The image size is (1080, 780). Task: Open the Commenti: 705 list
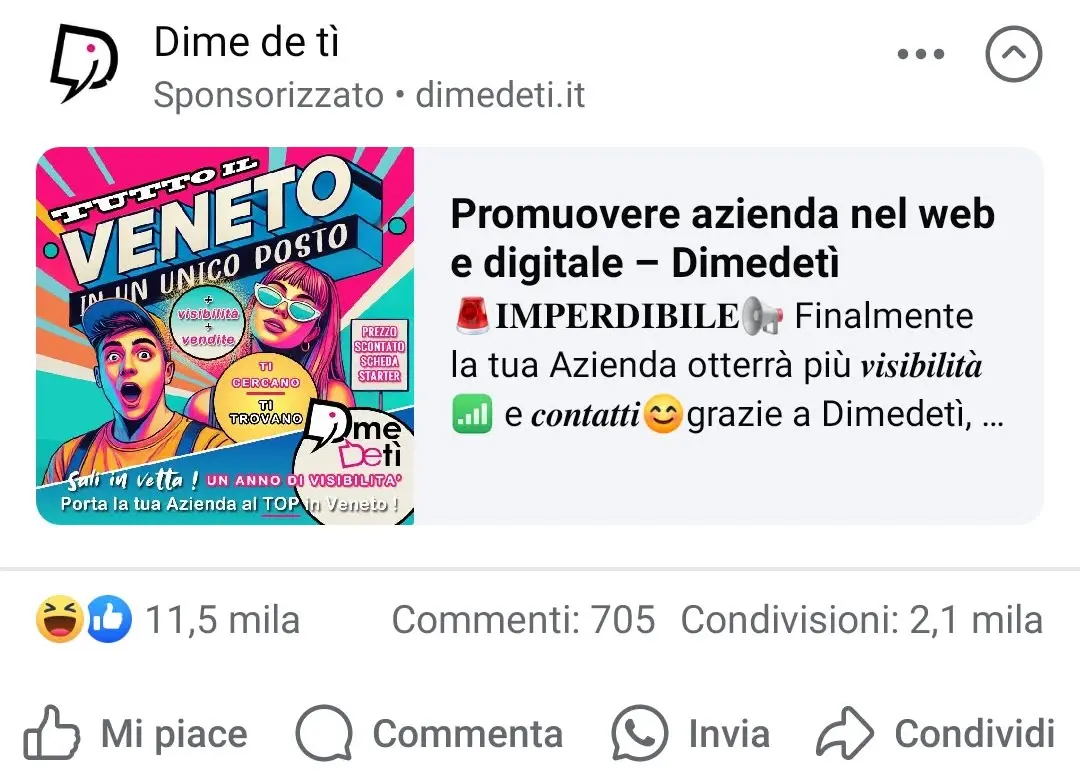tap(523, 619)
